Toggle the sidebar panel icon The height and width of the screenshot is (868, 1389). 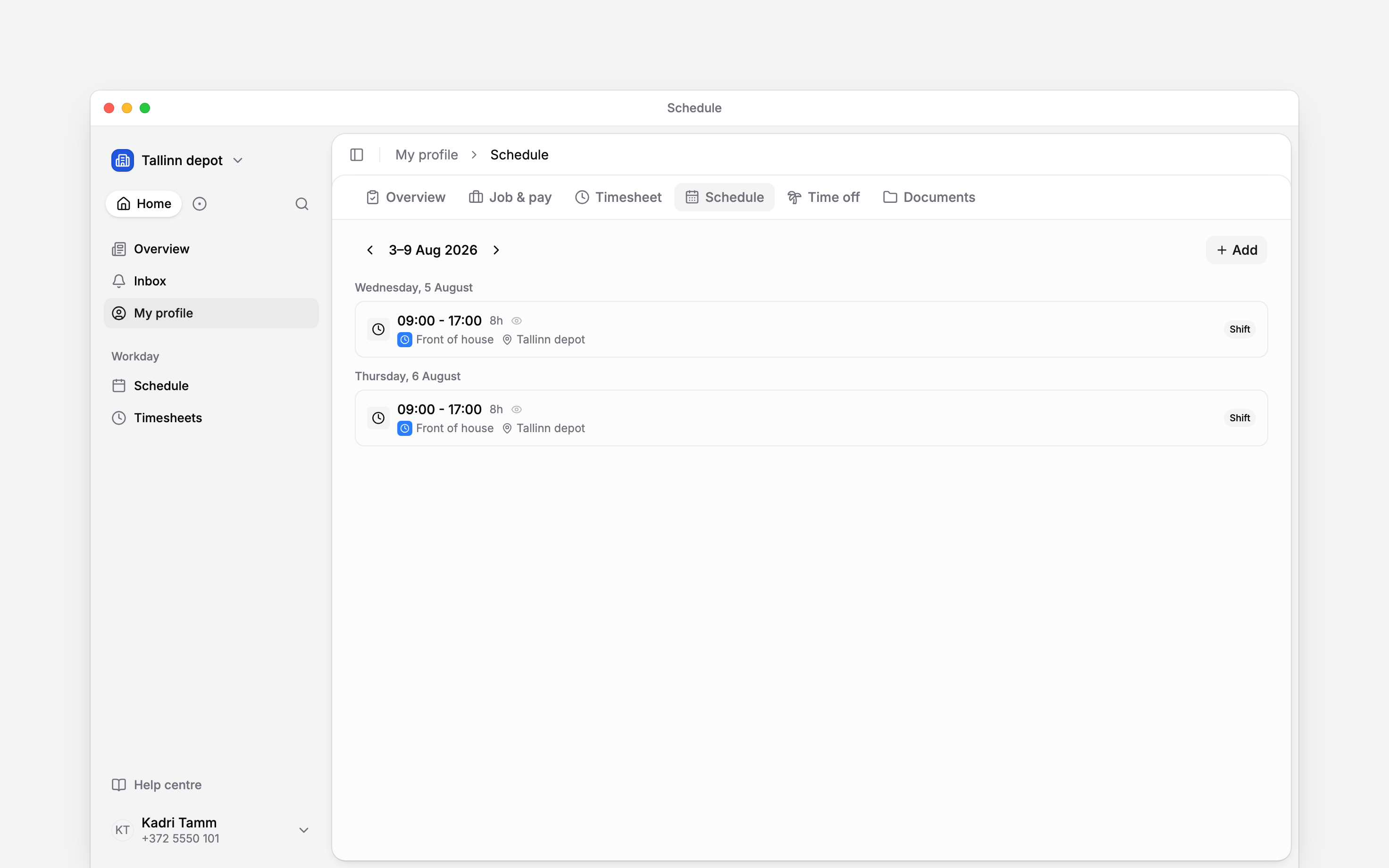pyautogui.click(x=356, y=155)
